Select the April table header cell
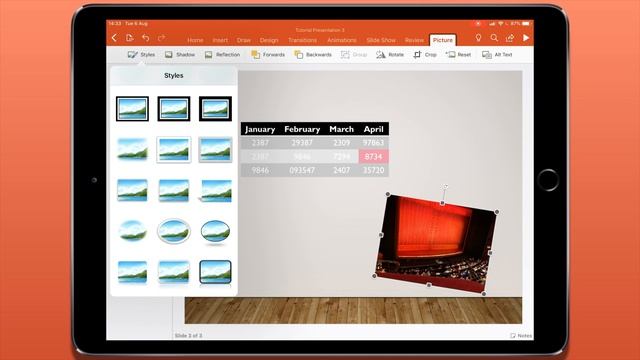 coord(373,129)
